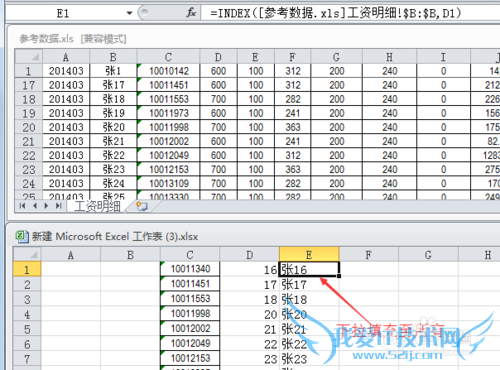
Task: Click cell 张24 in 参考数据 window
Action: [113, 184]
